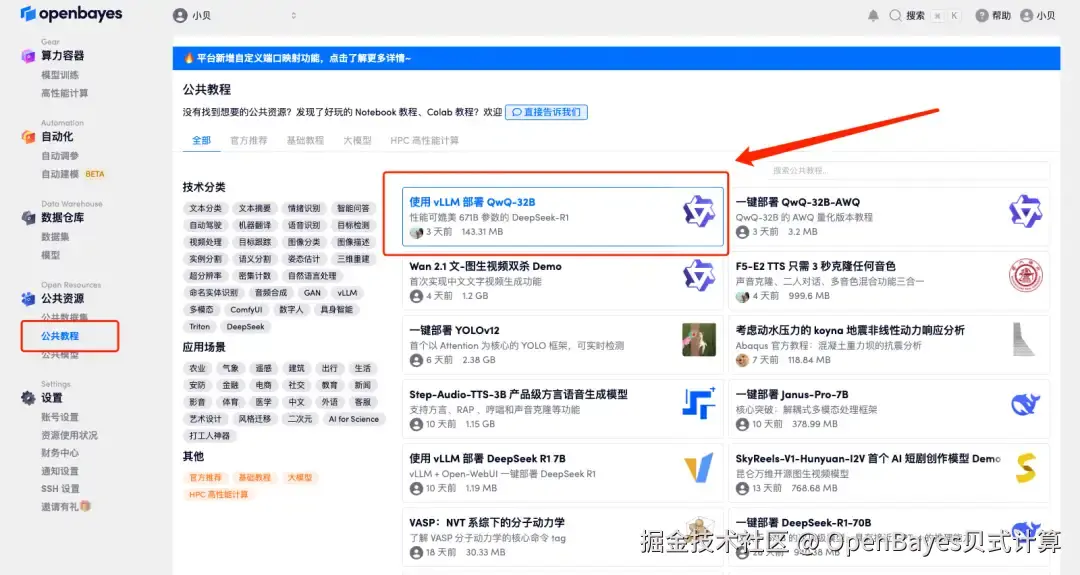This screenshot has height=575, width=1080.
Task: Open the 使用 vLLM 部署 QwQ-32B tutorial
Action: coord(472,202)
